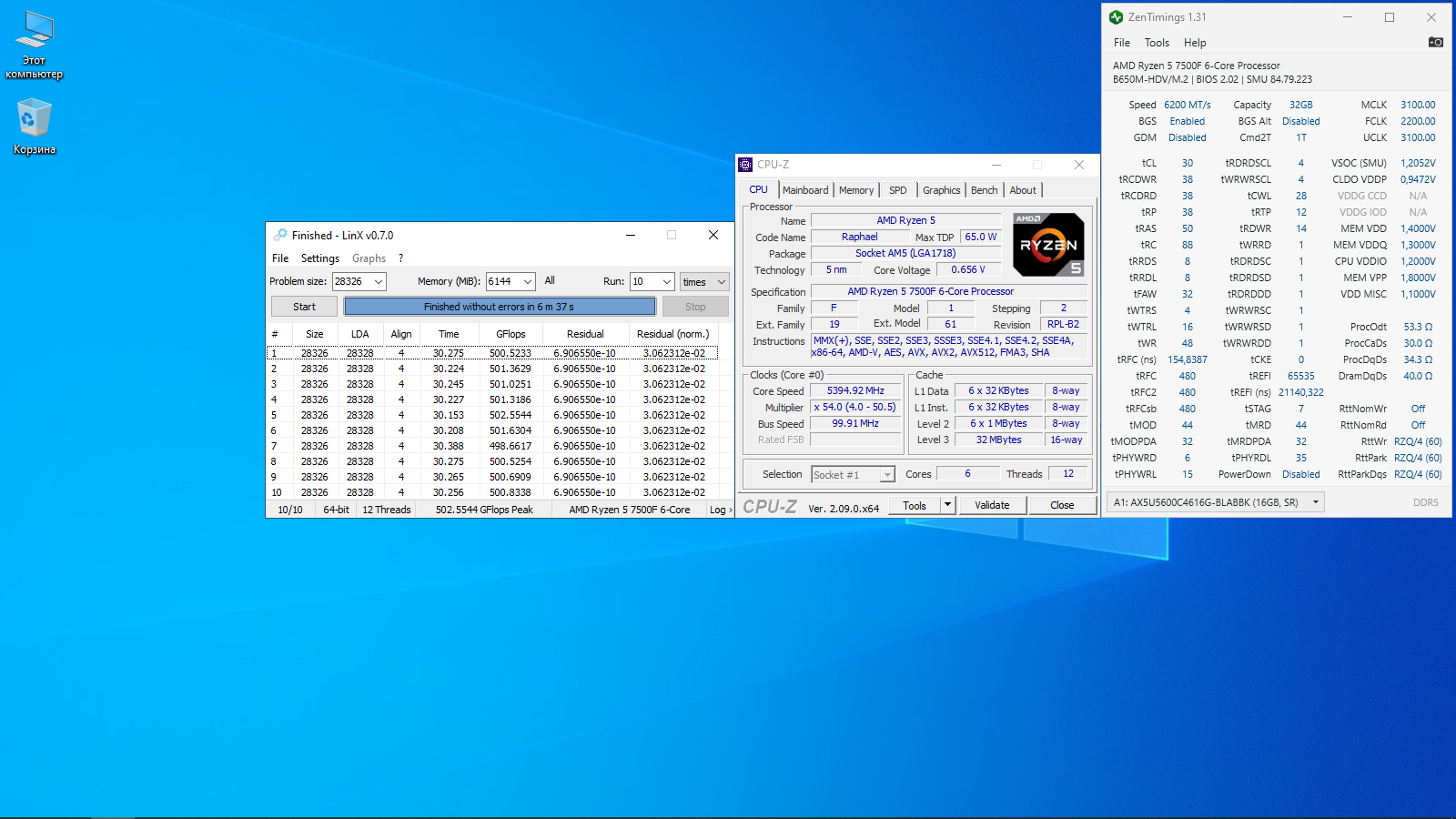Click the CPU-Z title bar icon
This screenshot has height=819, width=1456.
click(x=745, y=165)
